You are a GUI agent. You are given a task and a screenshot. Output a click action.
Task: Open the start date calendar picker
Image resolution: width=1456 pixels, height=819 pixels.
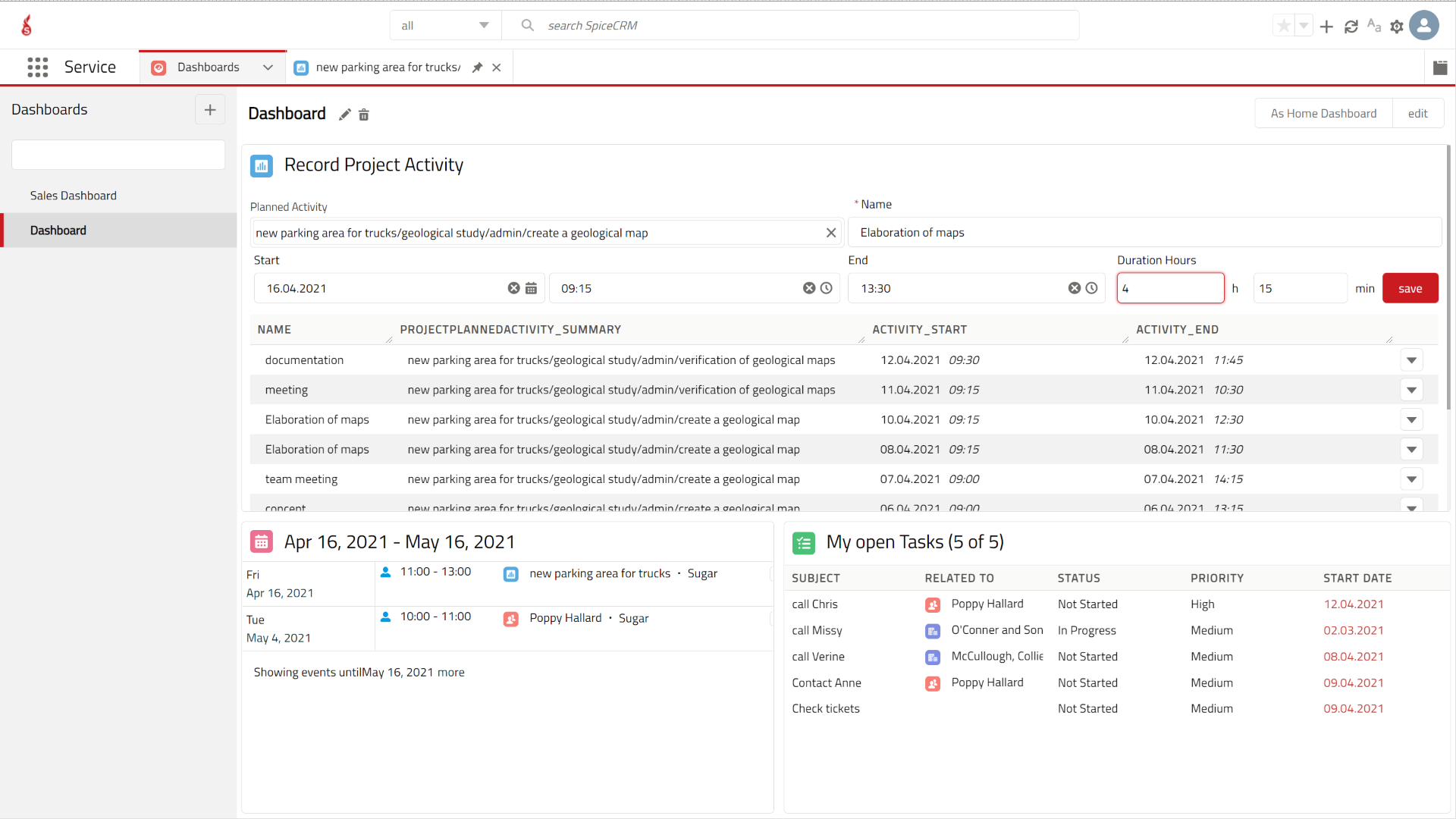tap(531, 288)
